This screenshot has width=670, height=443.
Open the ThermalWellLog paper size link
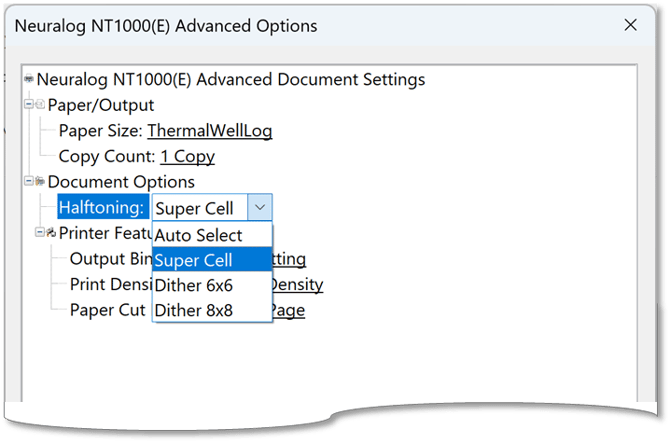coord(209,131)
